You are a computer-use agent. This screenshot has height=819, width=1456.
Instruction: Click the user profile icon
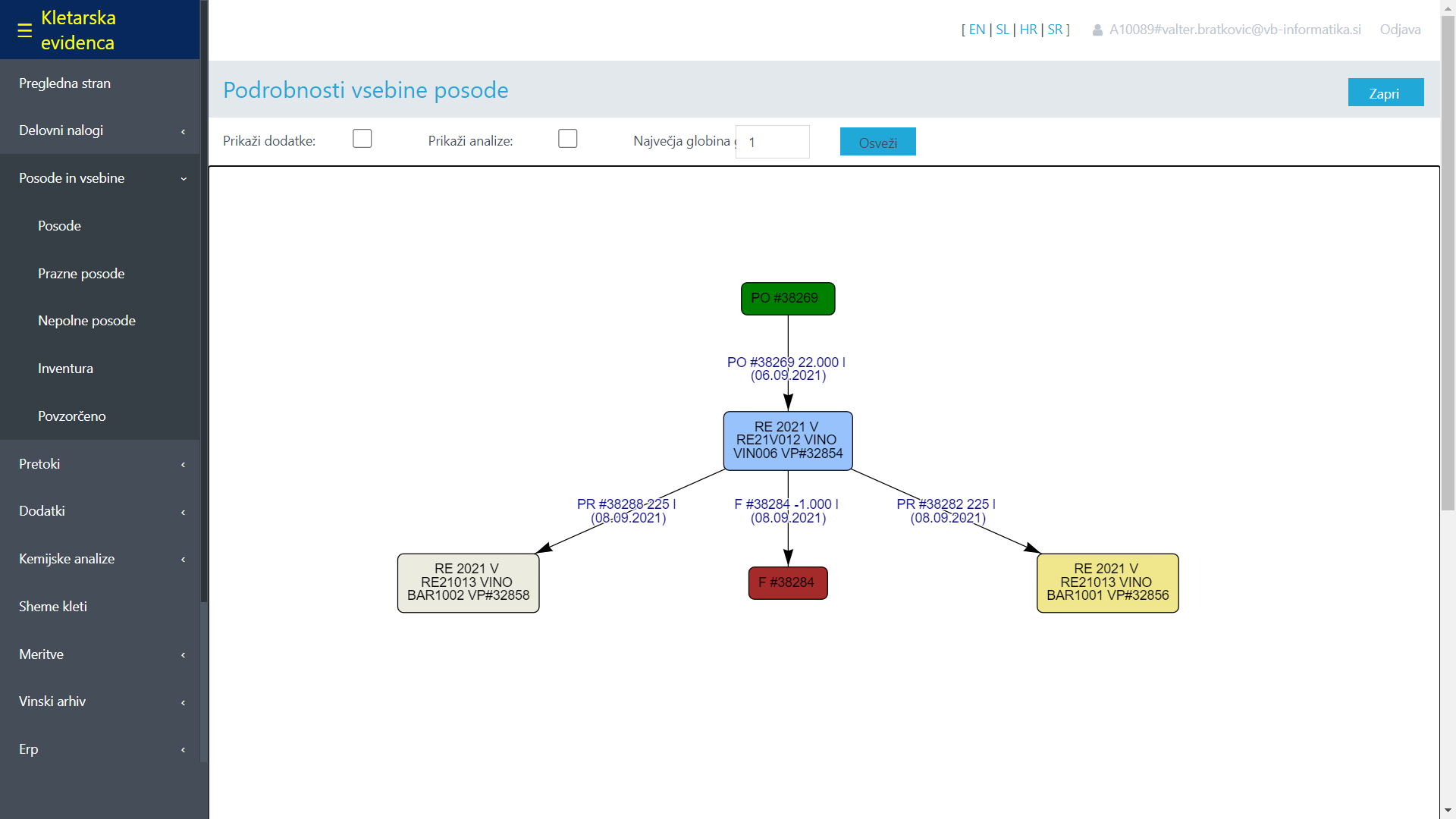coord(1097,30)
